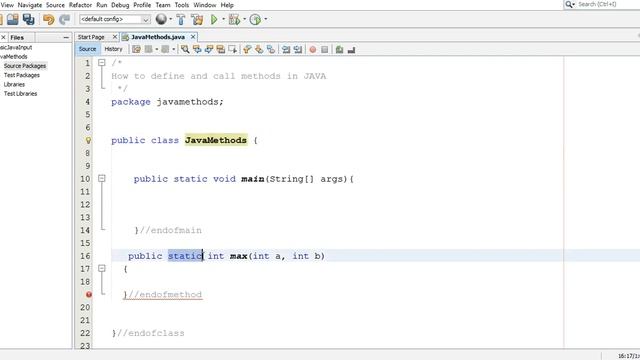Click Shift Line Left editor icon

point(286,49)
